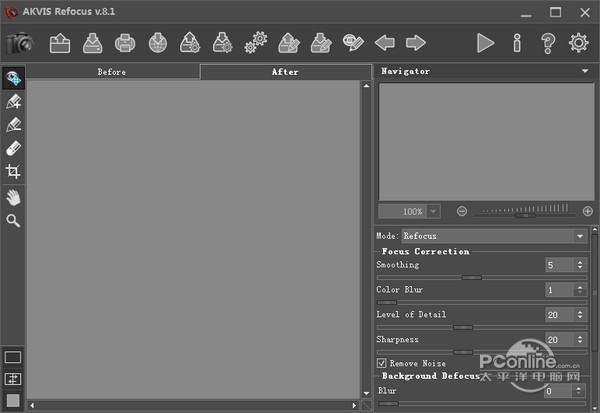Select the preview window eye tool
This screenshot has height=413, width=600.
tap(13, 78)
